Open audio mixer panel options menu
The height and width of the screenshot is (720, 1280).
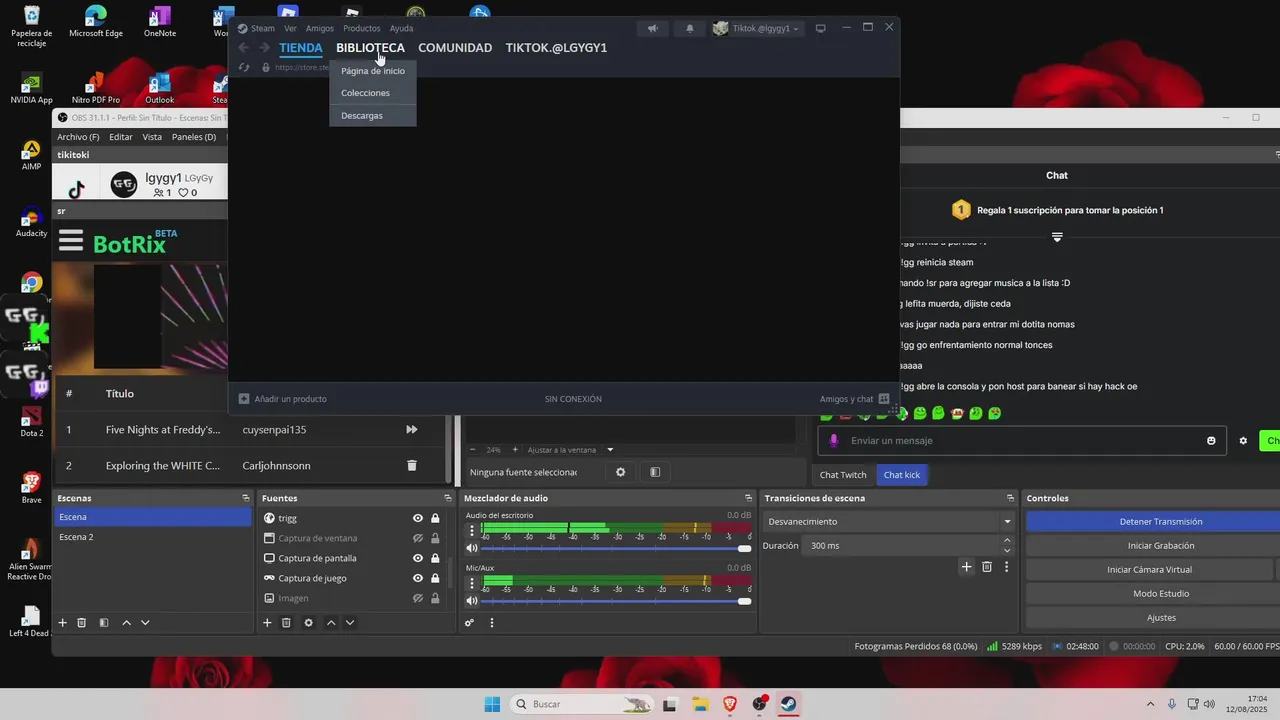coord(491,622)
